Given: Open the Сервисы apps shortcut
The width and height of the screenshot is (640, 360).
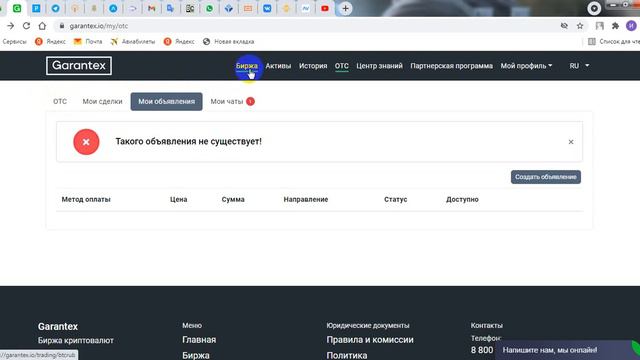Looking at the screenshot, I should (x=14, y=42).
